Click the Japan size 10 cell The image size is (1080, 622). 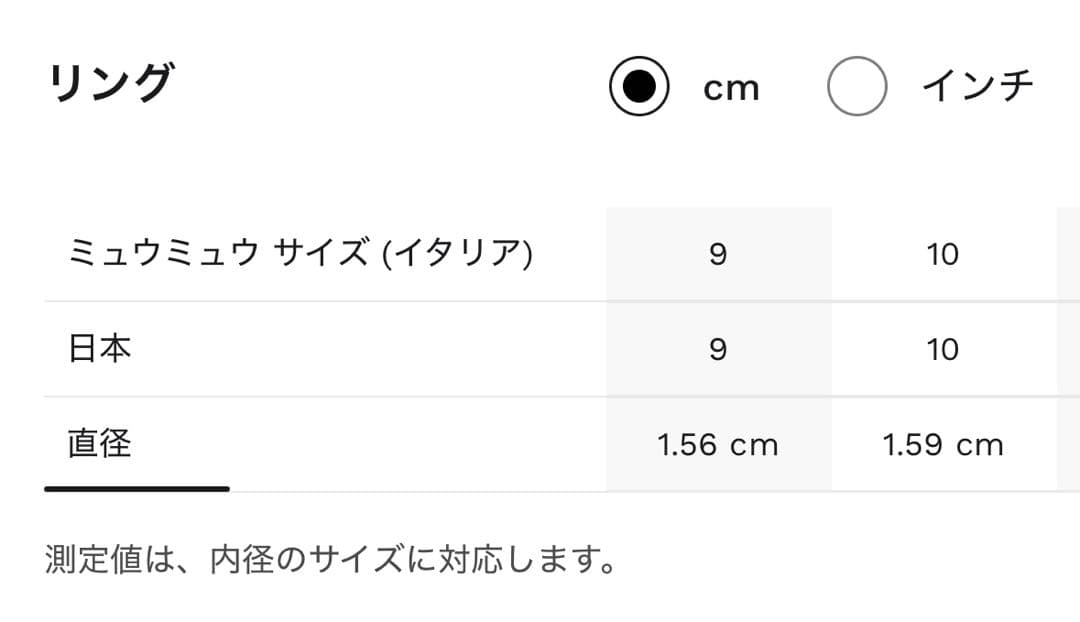[x=942, y=348]
